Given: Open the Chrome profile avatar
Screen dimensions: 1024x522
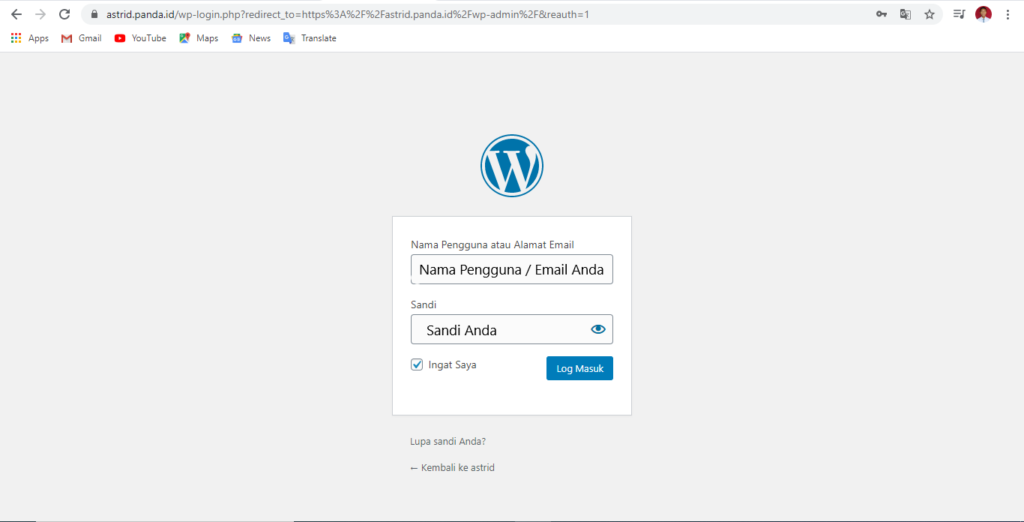Looking at the screenshot, I should click(984, 14).
